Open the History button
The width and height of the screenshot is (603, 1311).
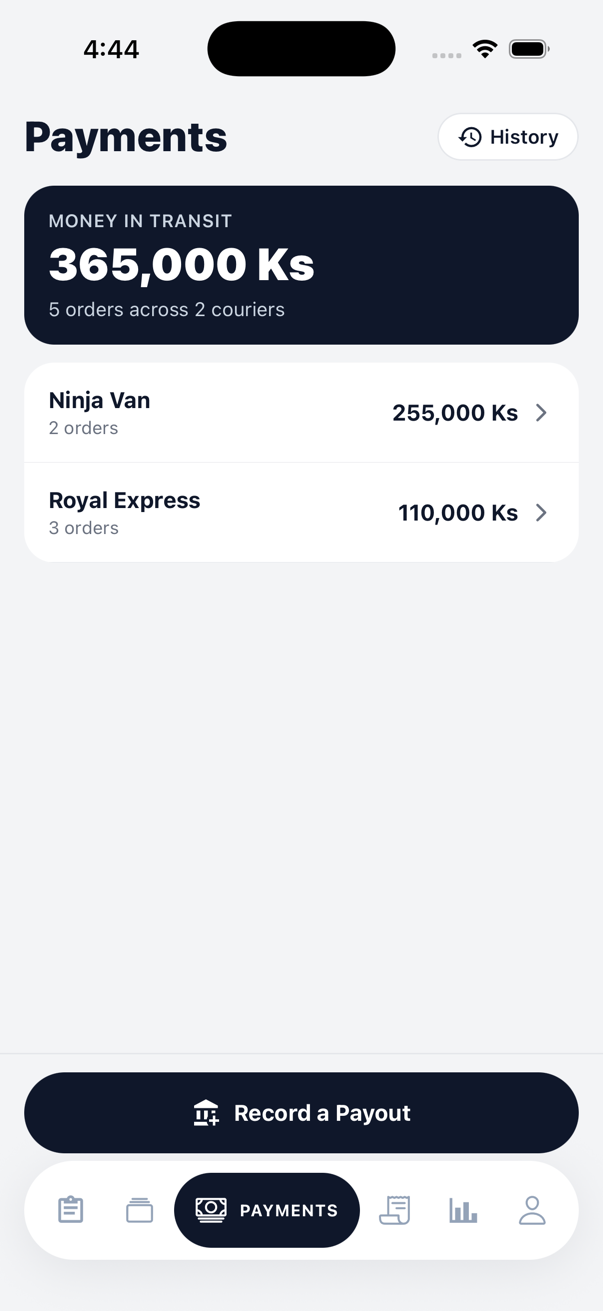508,137
